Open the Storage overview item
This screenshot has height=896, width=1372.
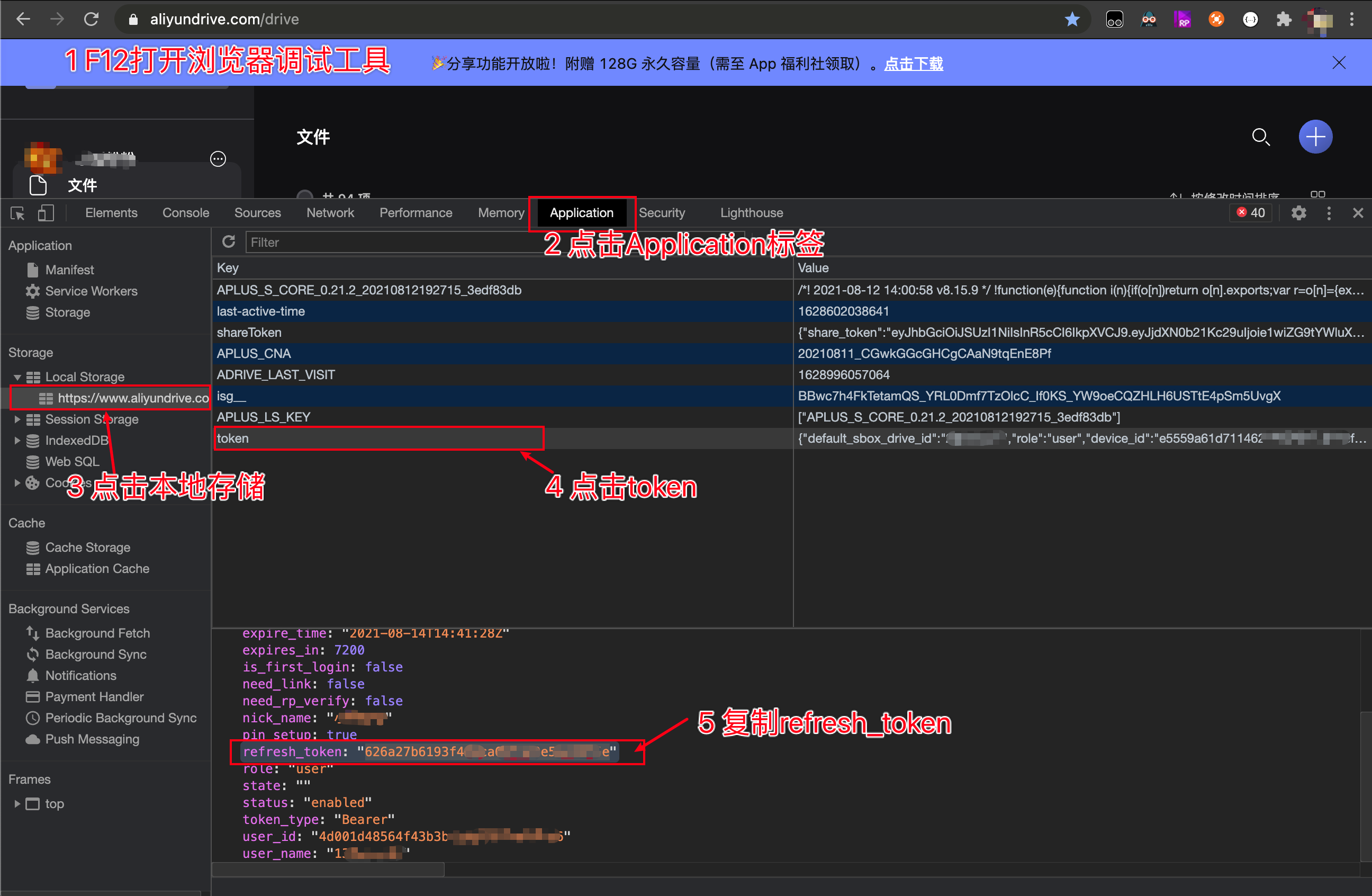[x=67, y=312]
